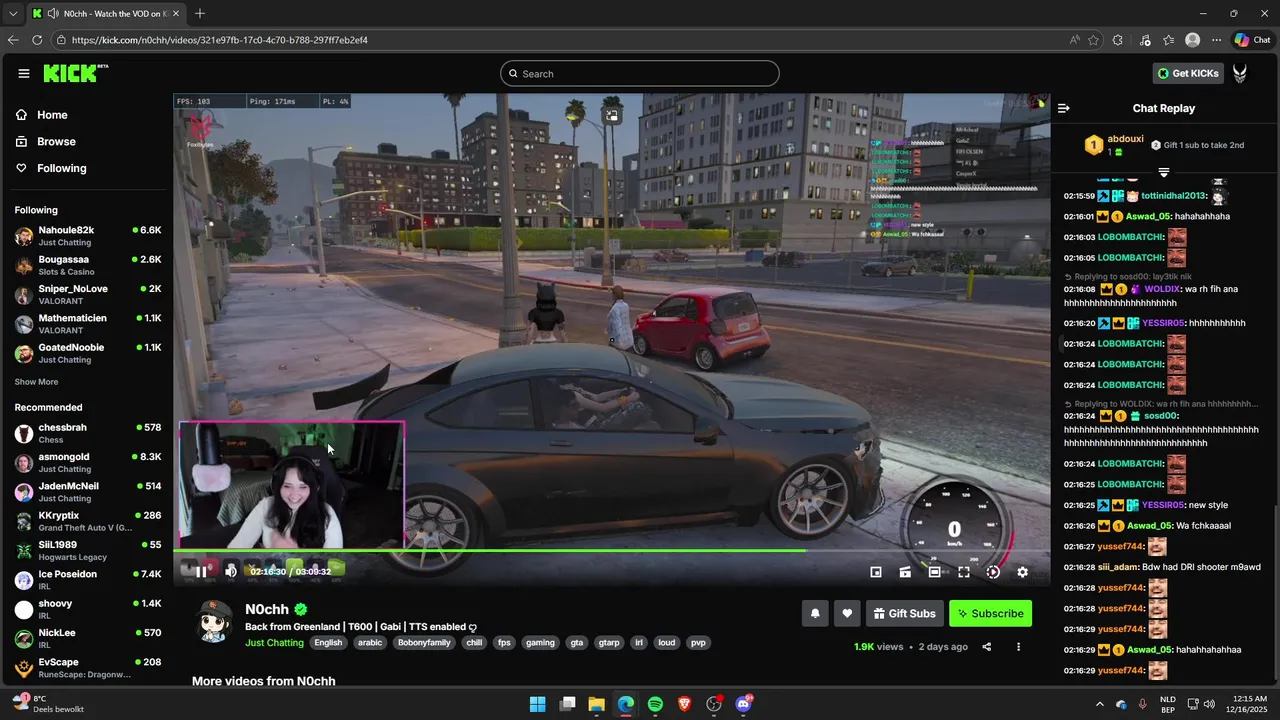Open recommended channel JadenMcNeil
1280x720 pixels.
click(88, 492)
